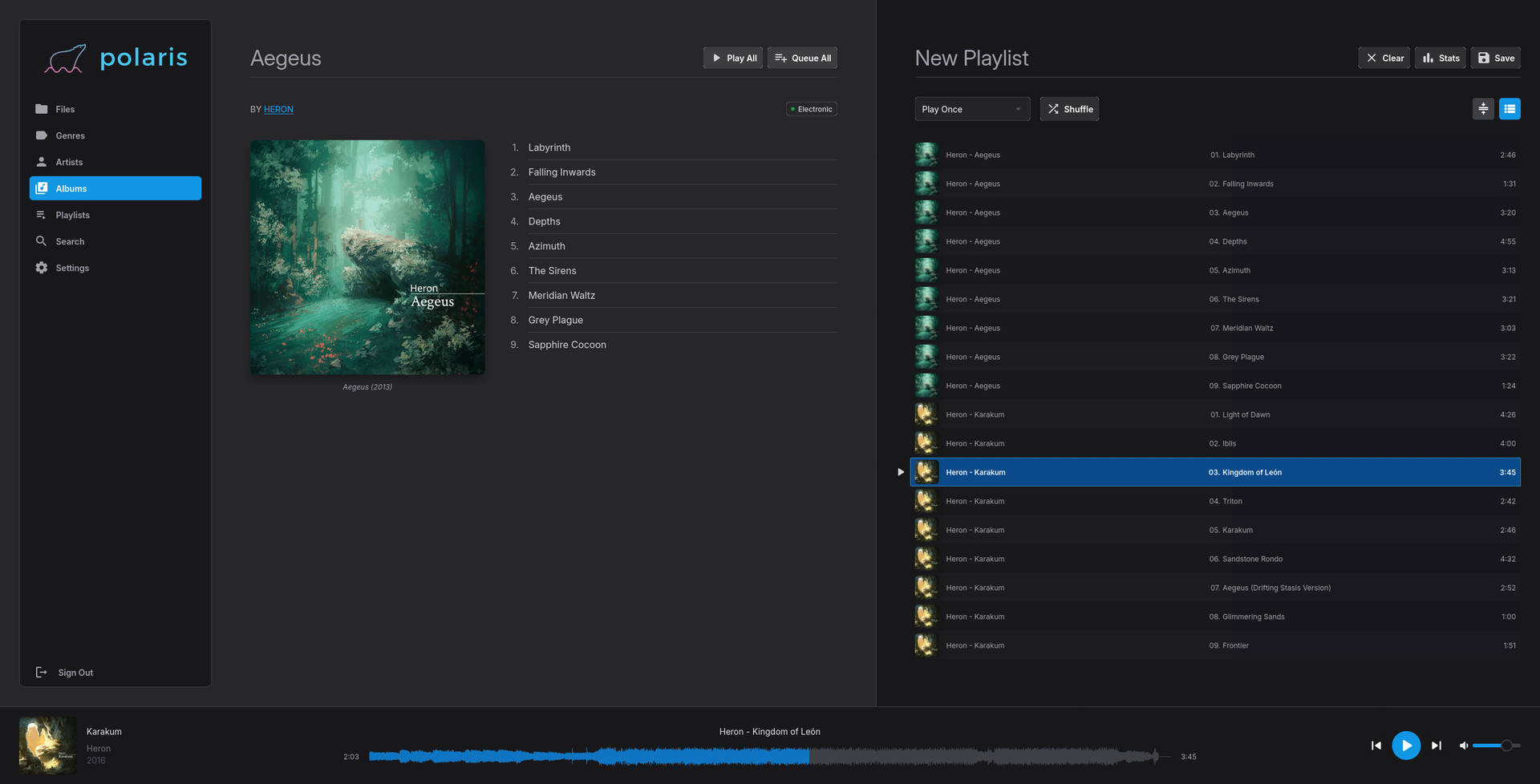Screen dimensions: 1540x784
Task: Open playlist Stats
Action: [x=1441, y=58]
